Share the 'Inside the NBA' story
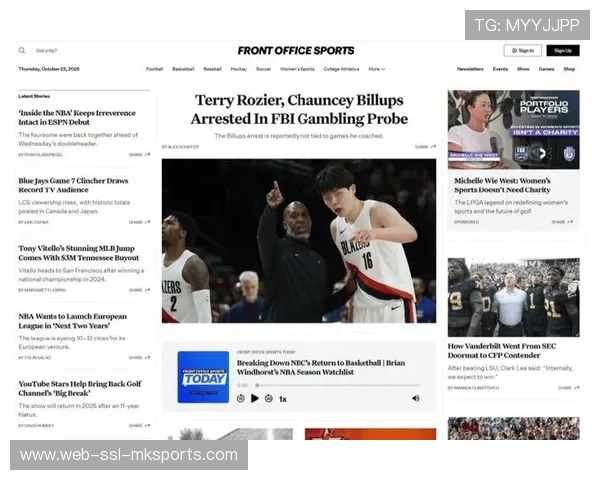Image resolution: width=600 pixels, height=480 pixels. [140, 155]
